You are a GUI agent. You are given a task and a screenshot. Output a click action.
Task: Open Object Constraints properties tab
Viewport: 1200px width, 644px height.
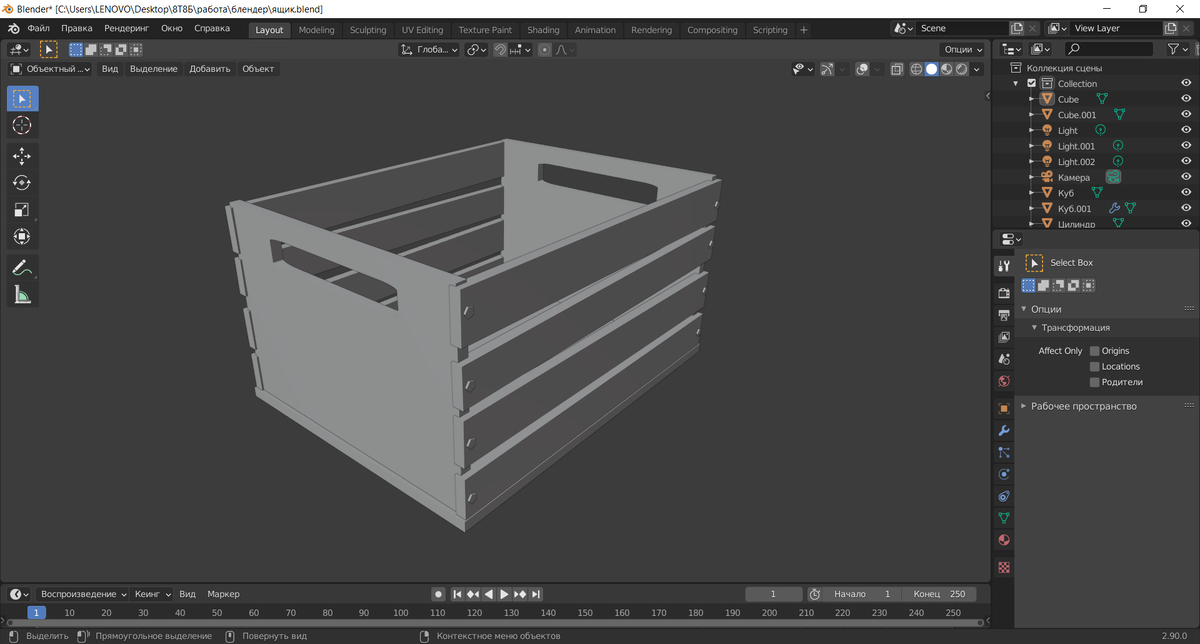pyautogui.click(x=1004, y=496)
